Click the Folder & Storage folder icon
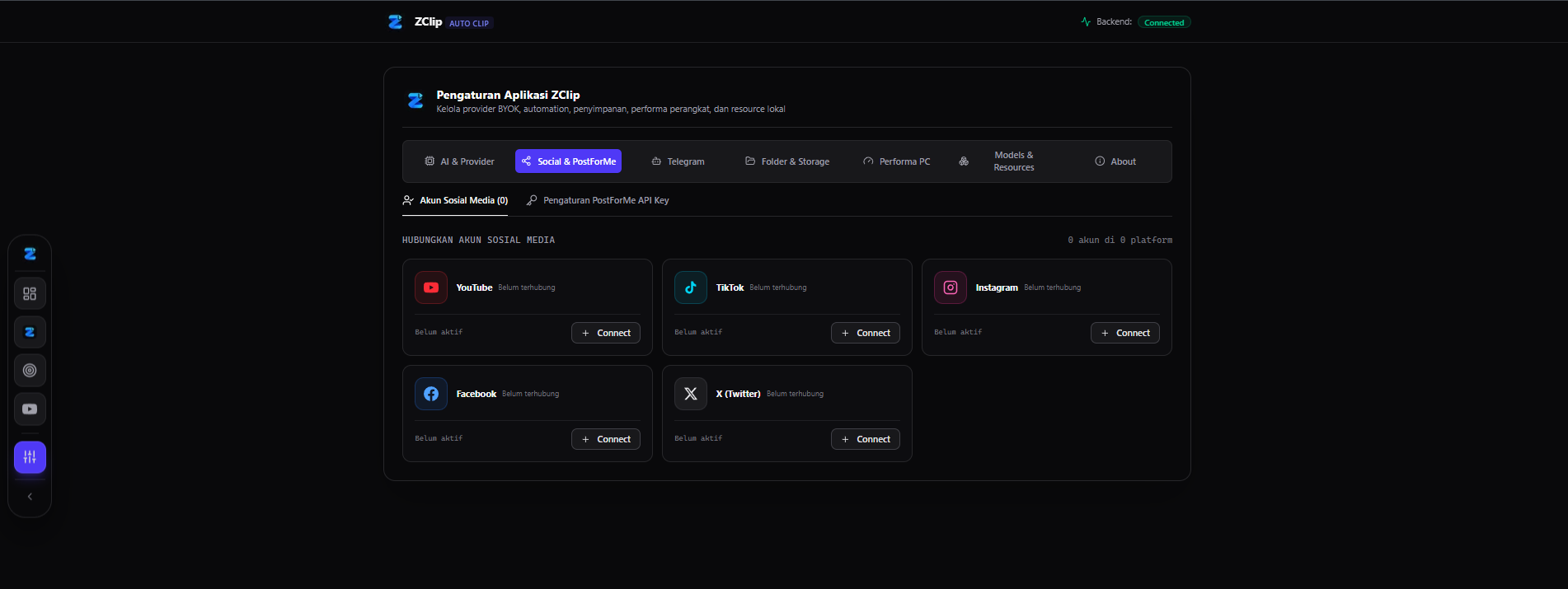Screen dimensions: 1568x589 [x=750, y=161]
